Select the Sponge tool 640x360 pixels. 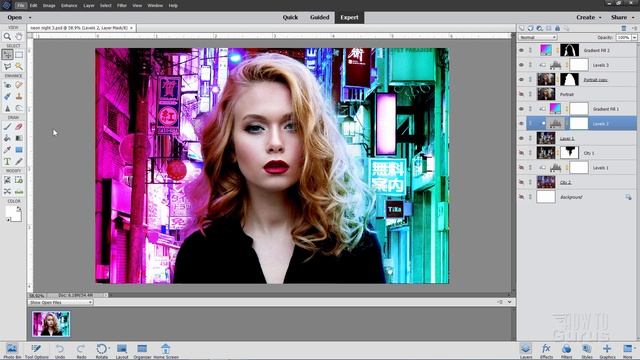19,108
